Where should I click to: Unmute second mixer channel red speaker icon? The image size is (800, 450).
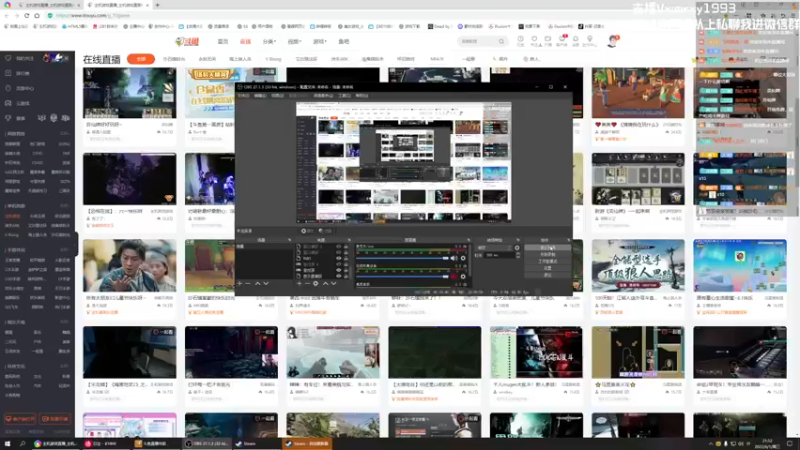(454, 277)
